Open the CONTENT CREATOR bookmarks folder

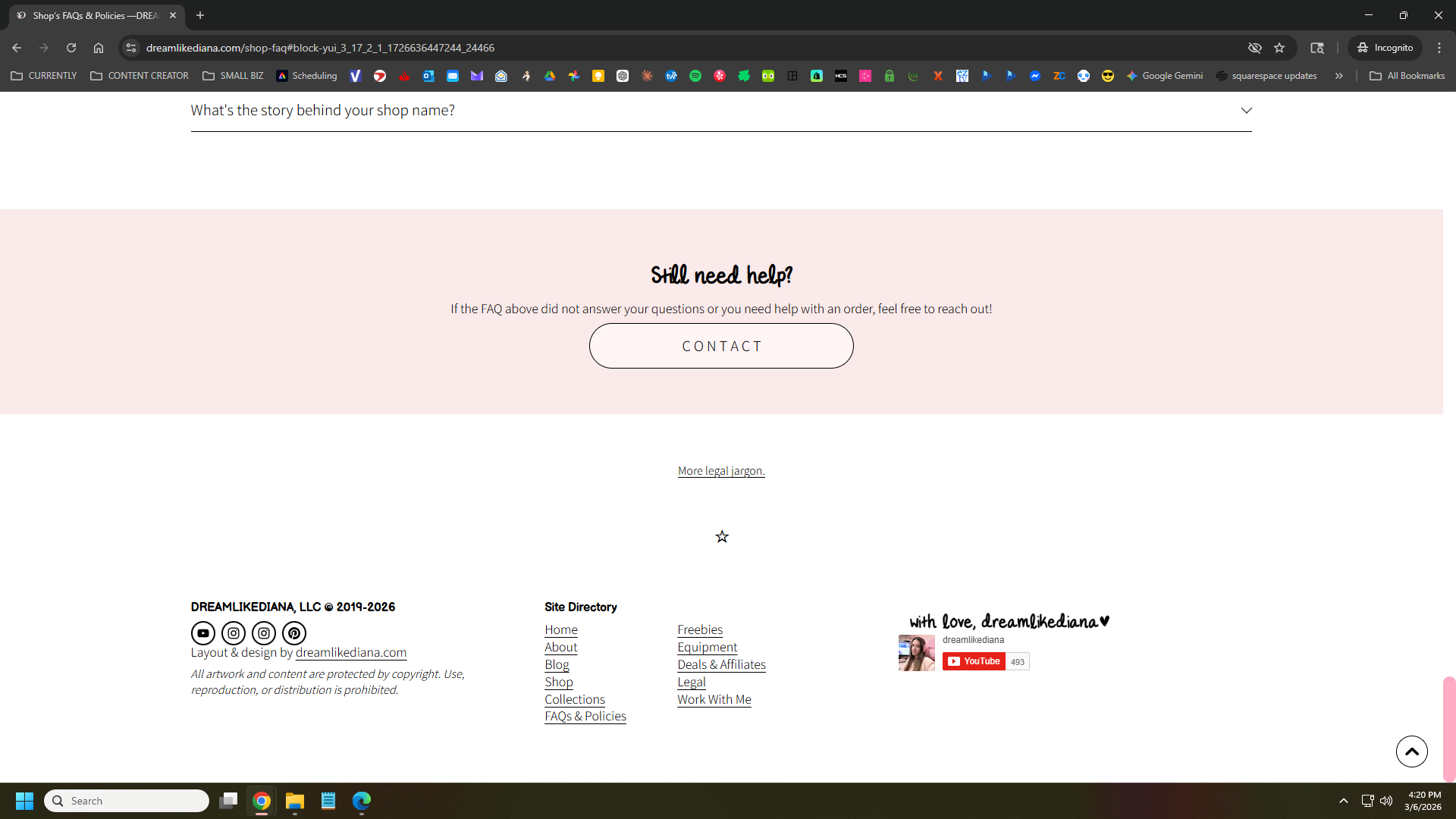pos(140,76)
